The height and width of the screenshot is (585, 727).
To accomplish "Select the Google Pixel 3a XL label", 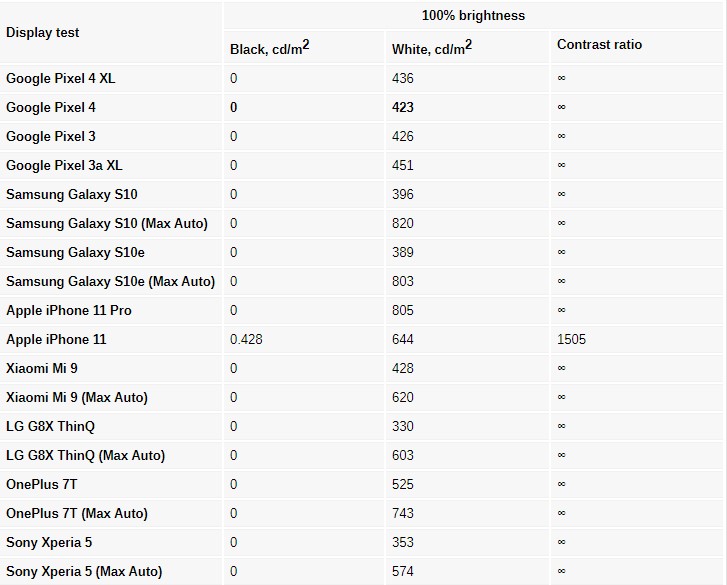I will 64,165.
